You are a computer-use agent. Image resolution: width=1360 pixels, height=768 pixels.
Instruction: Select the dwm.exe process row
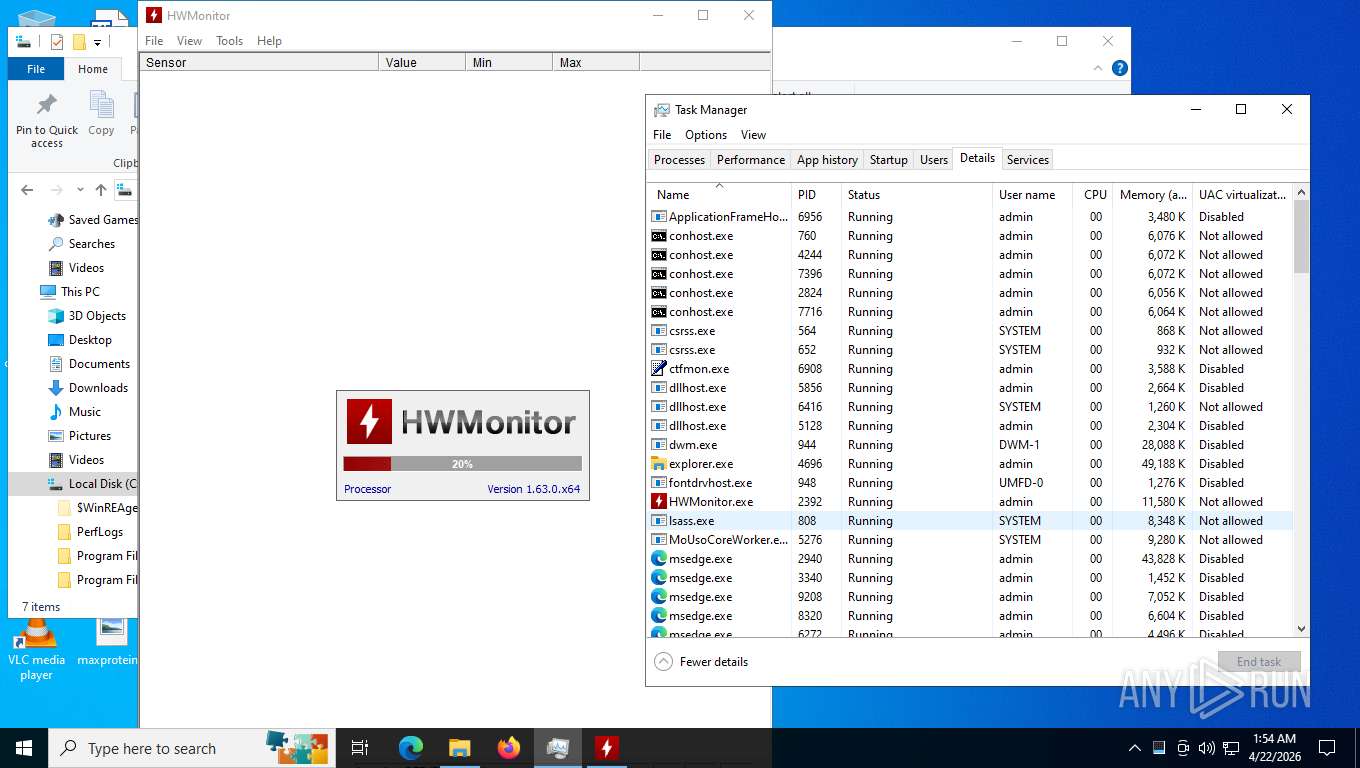tap(970, 445)
